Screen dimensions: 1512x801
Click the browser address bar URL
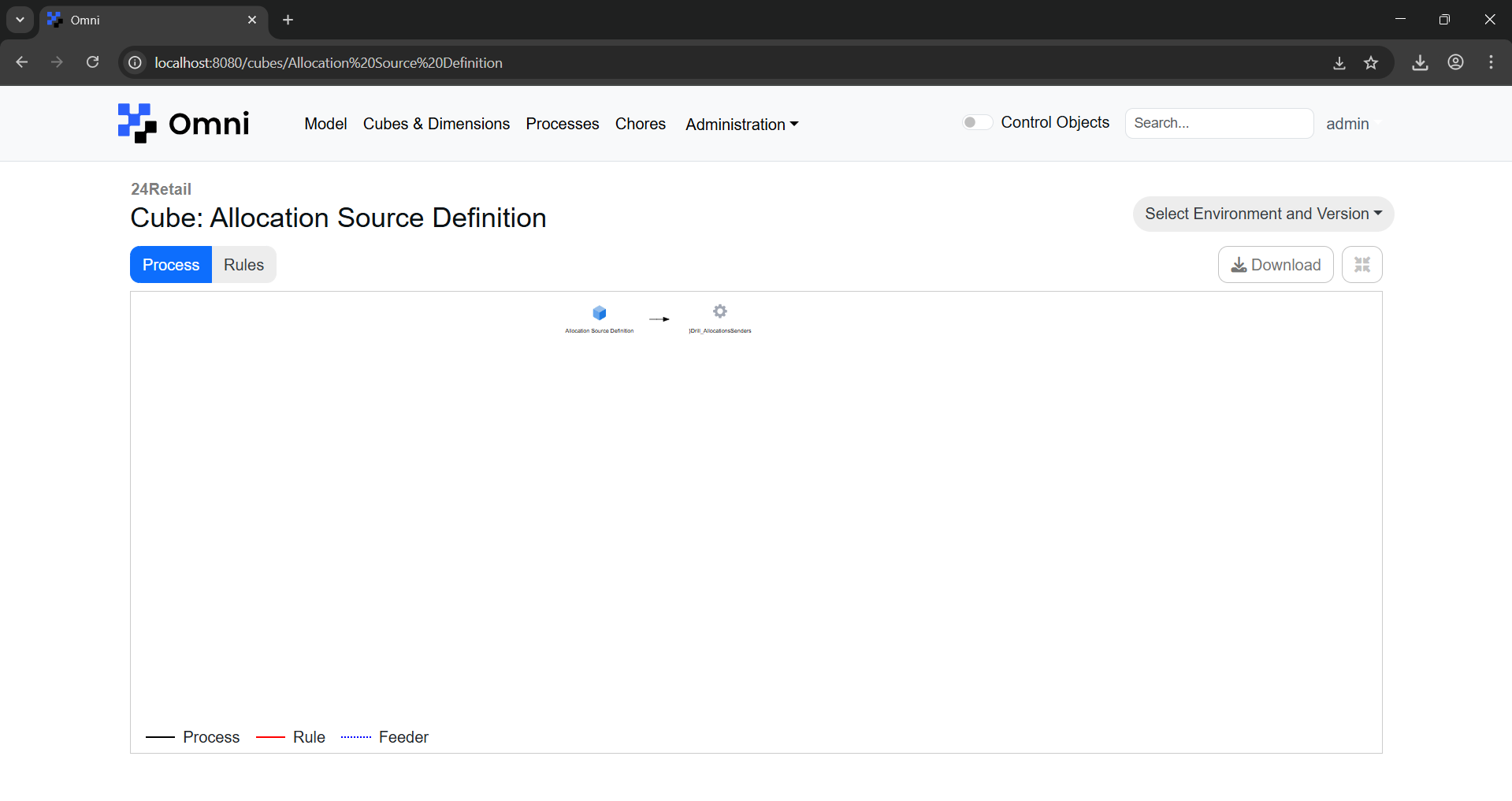(329, 62)
